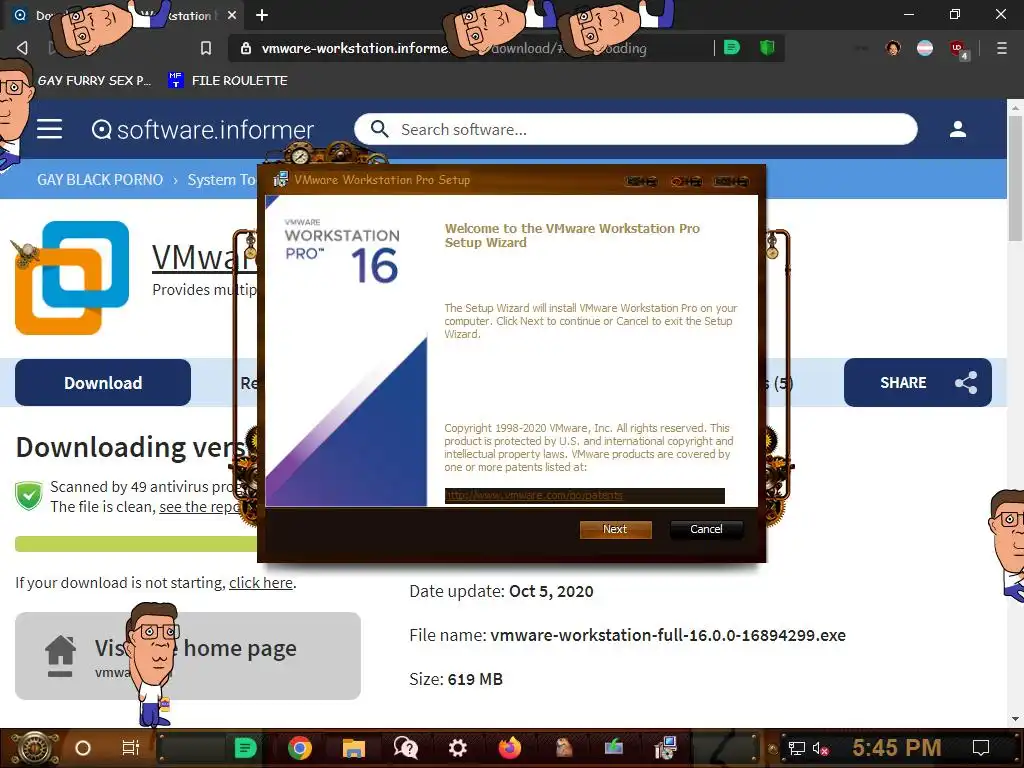Open the installer download taskbar icon
The height and width of the screenshot is (768, 1024).
tap(613, 748)
